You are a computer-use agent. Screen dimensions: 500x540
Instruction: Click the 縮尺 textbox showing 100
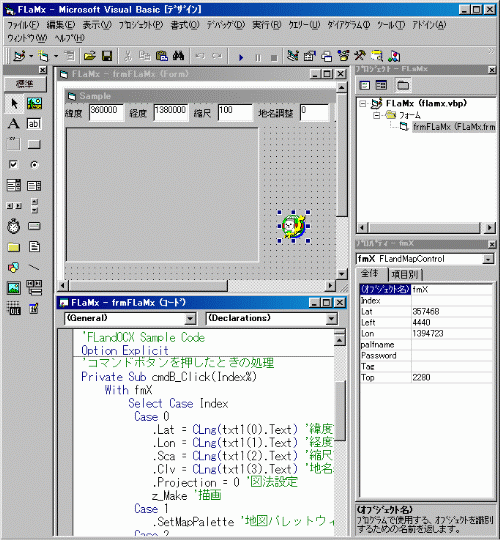(x=235, y=112)
